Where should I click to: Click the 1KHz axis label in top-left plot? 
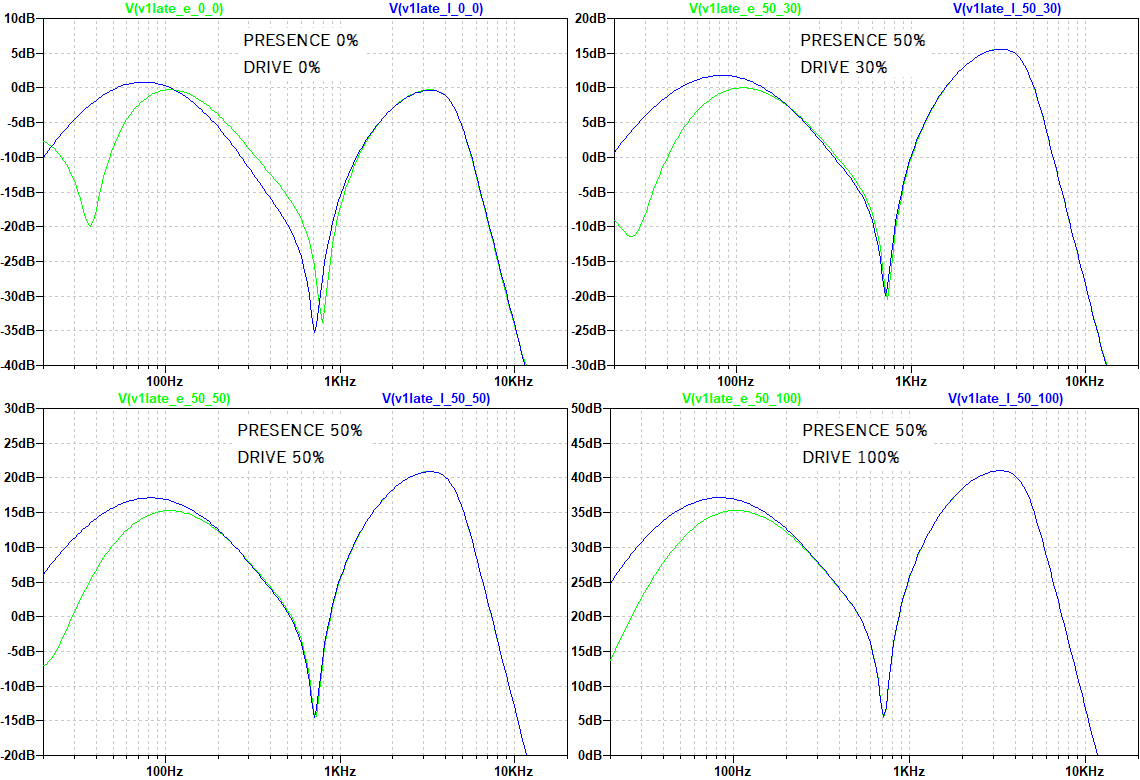click(x=340, y=381)
